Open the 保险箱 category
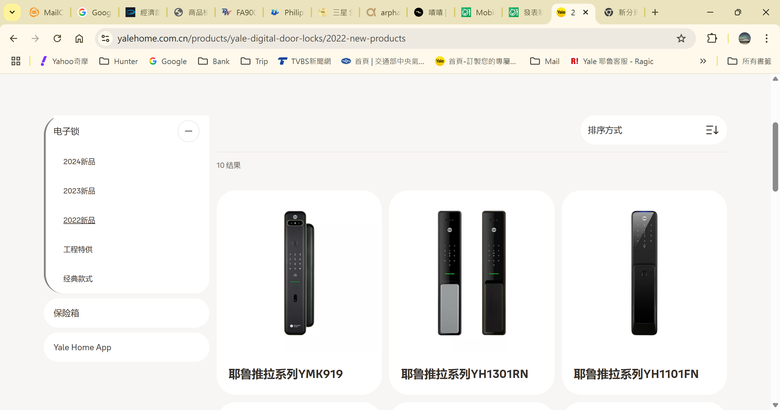 tap(126, 313)
